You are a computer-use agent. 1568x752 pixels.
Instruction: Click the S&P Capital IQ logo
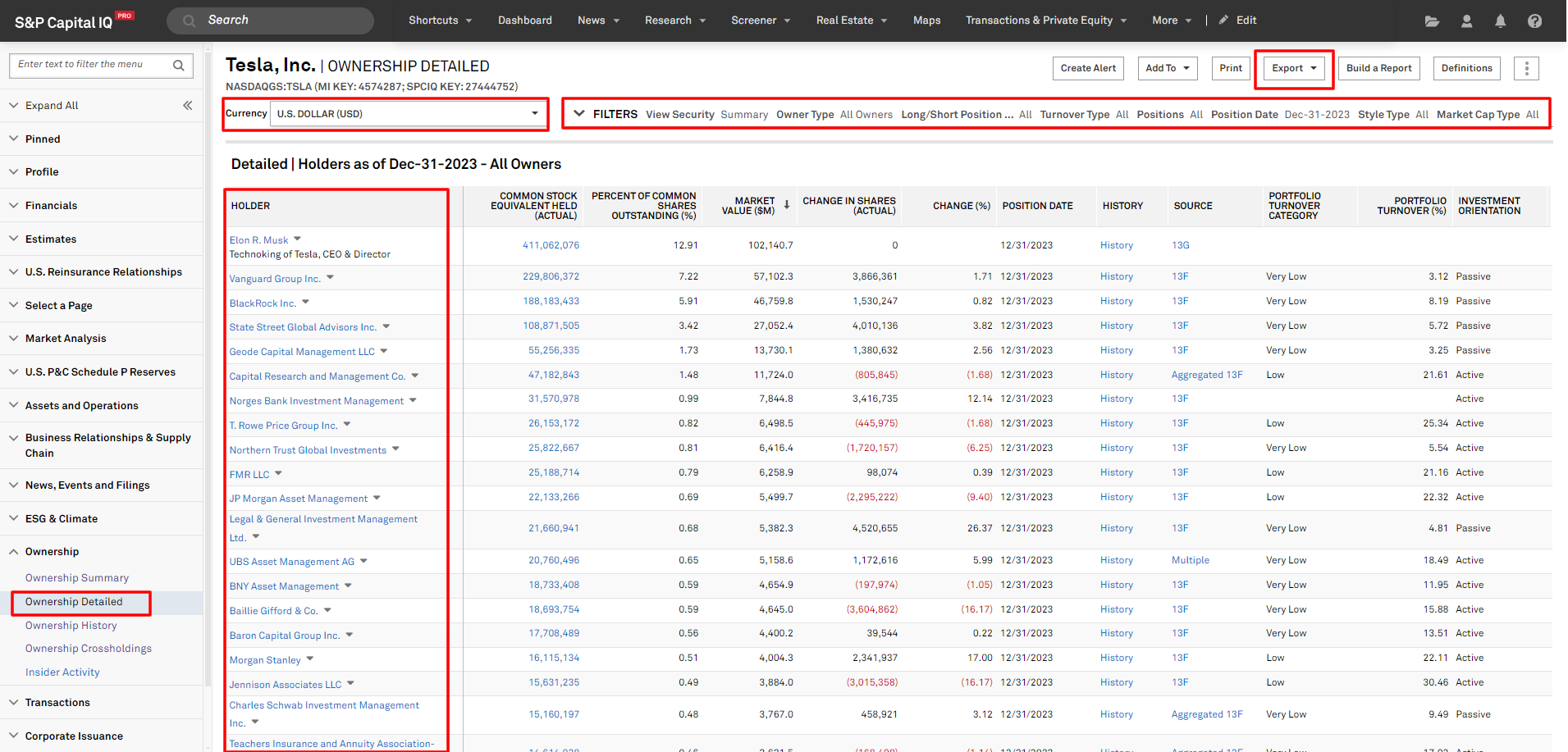pyautogui.click(x=73, y=21)
